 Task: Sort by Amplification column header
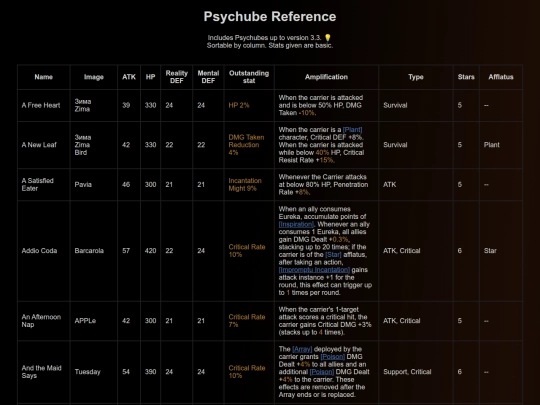326,77
